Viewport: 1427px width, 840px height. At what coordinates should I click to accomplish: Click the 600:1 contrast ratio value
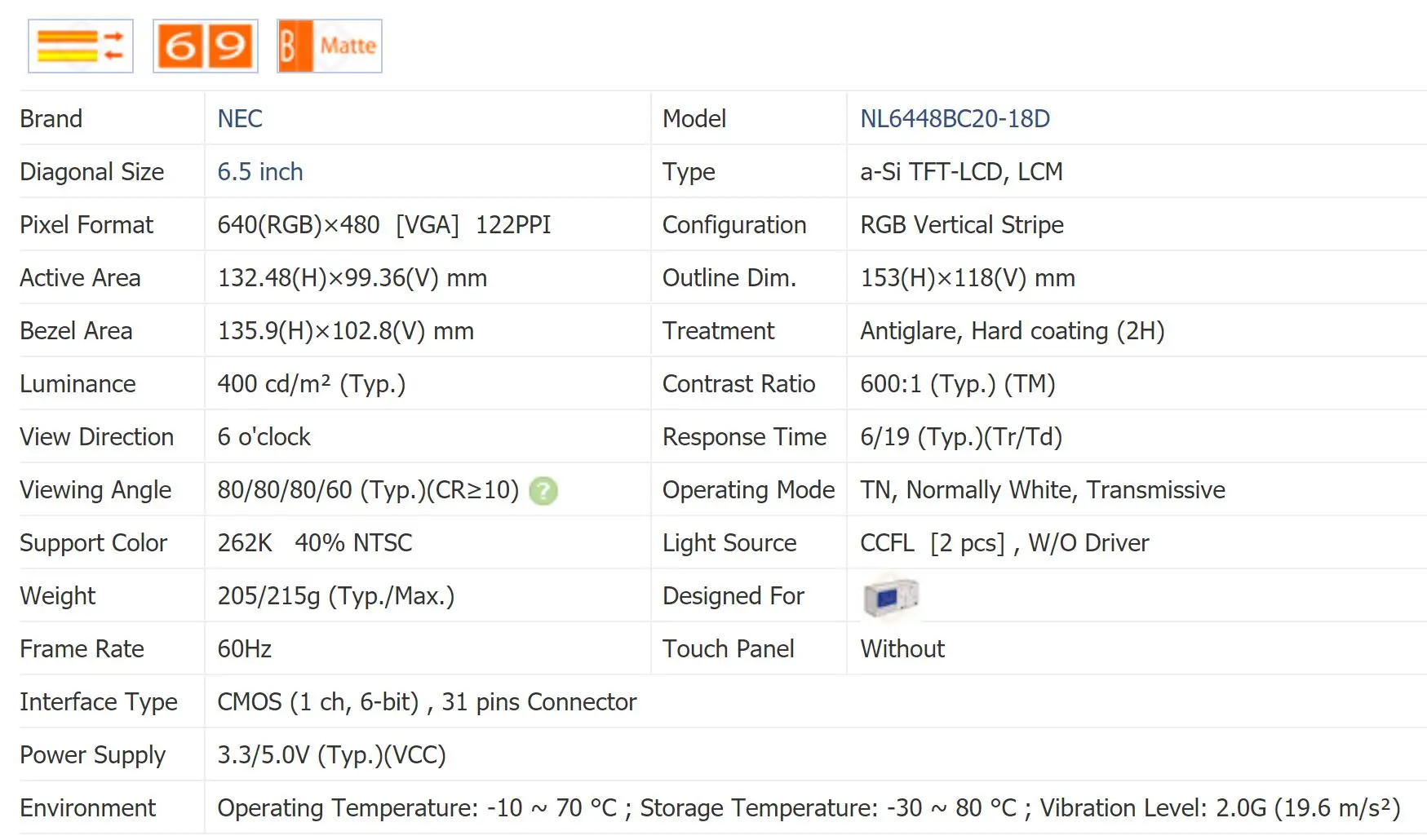[x=957, y=384]
